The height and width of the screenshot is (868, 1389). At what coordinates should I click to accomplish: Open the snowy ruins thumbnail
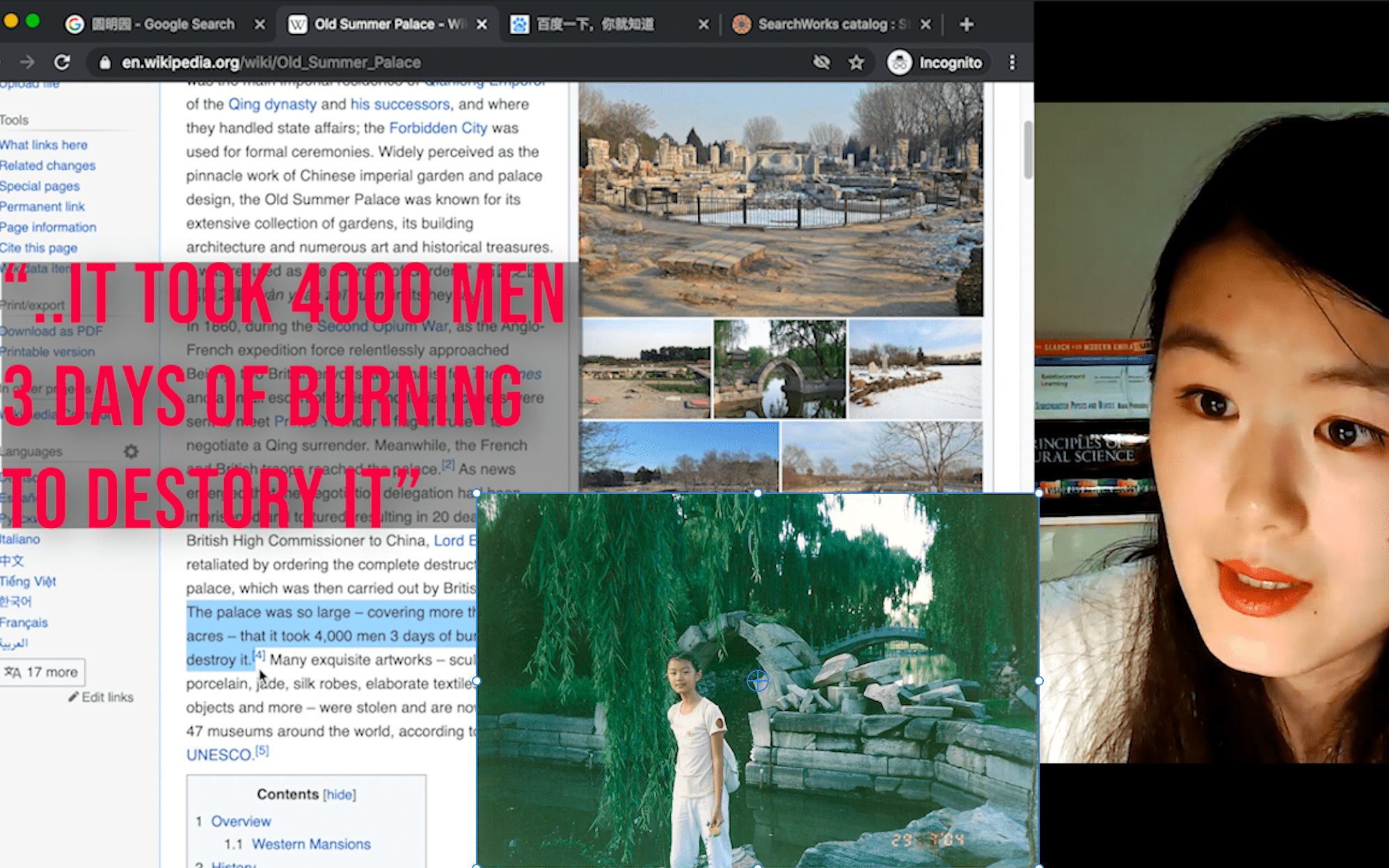tap(915, 369)
